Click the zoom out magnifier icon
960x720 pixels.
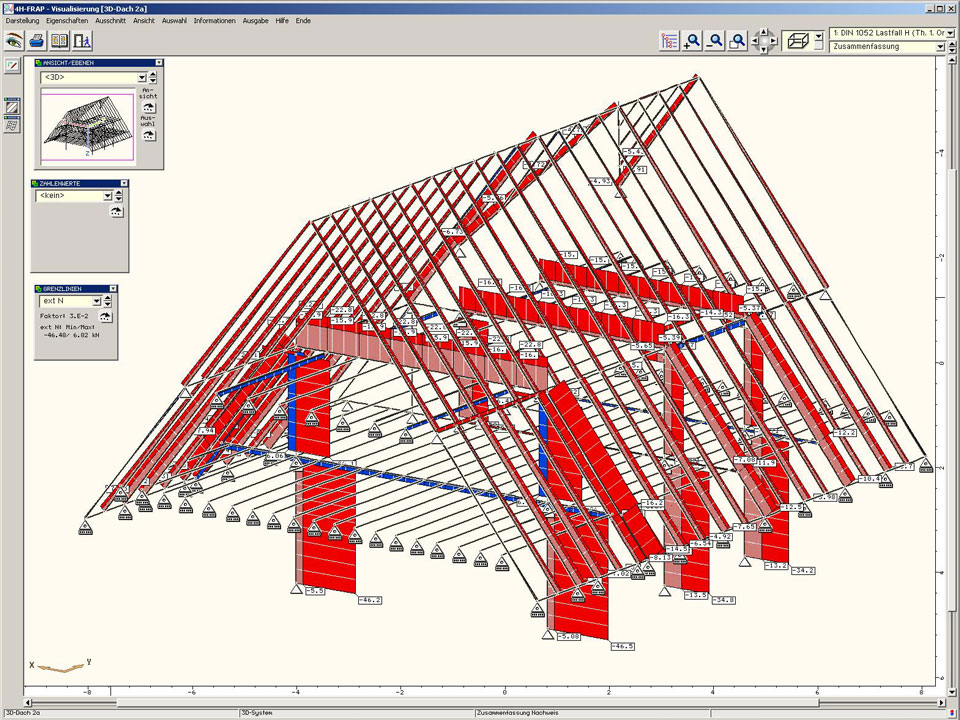coord(716,41)
